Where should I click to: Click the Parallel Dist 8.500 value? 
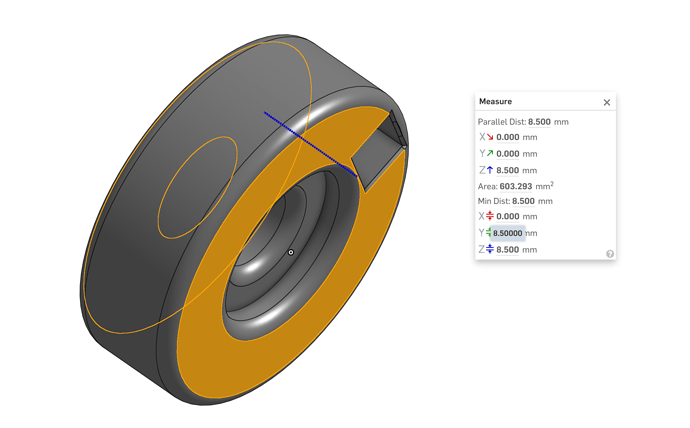539,122
